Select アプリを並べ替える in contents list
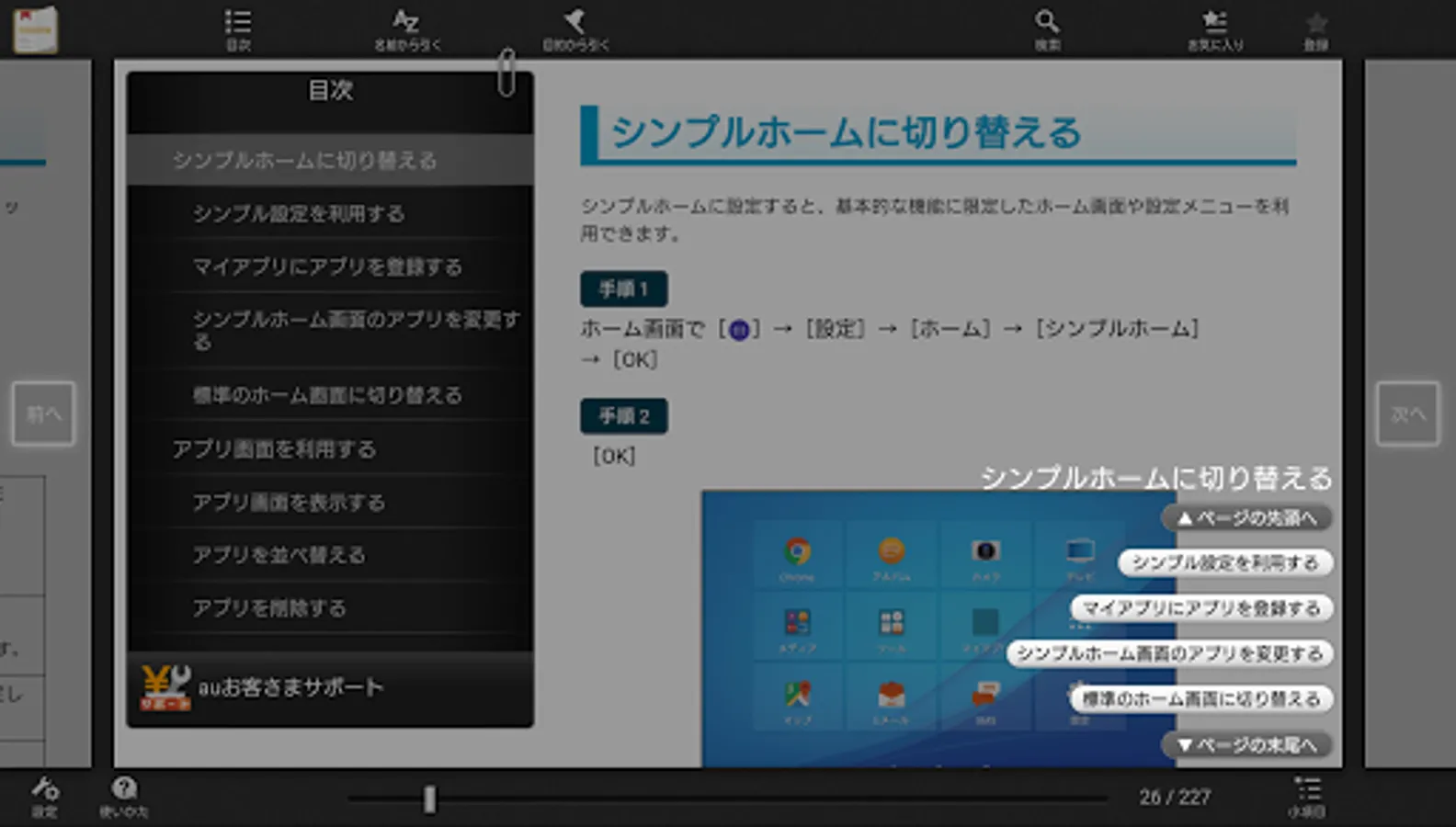 click(x=330, y=555)
